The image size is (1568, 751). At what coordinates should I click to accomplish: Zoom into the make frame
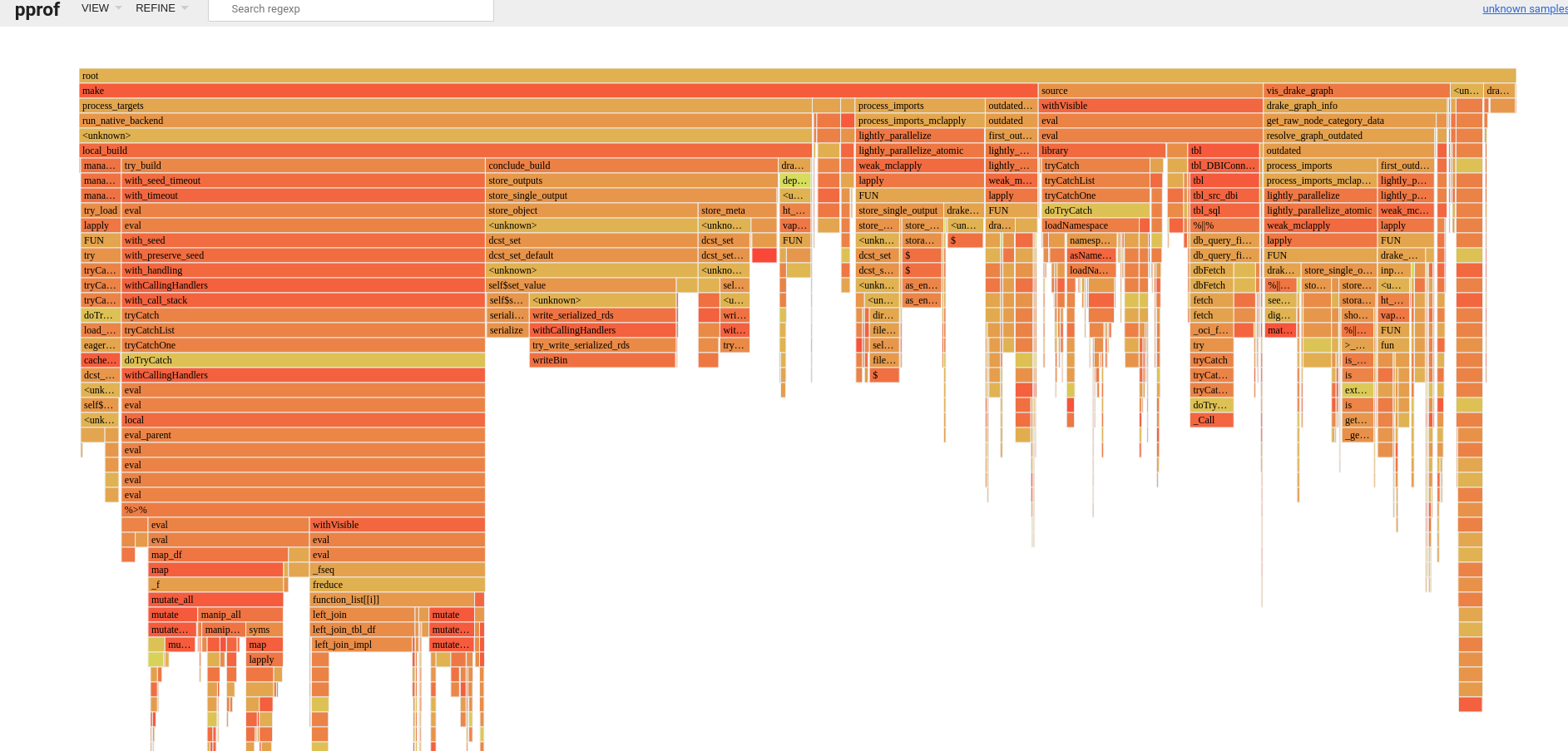(499, 90)
